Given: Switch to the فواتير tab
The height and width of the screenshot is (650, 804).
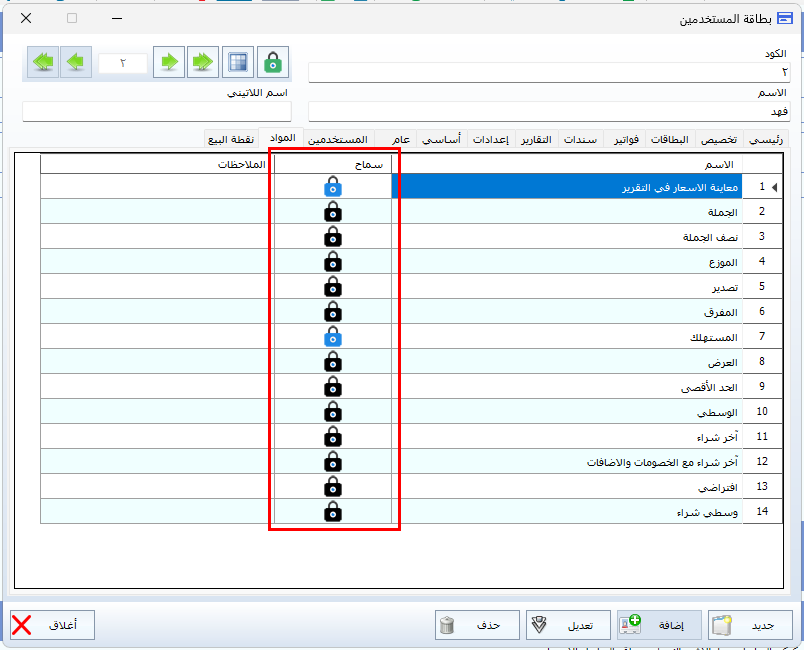Looking at the screenshot, I should pos(623,140).
